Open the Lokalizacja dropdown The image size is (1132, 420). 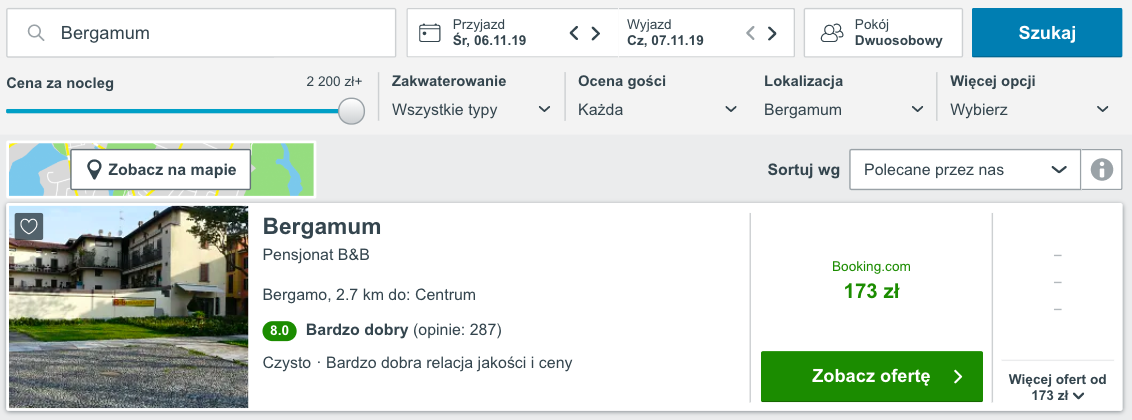(x=843, y=109)
